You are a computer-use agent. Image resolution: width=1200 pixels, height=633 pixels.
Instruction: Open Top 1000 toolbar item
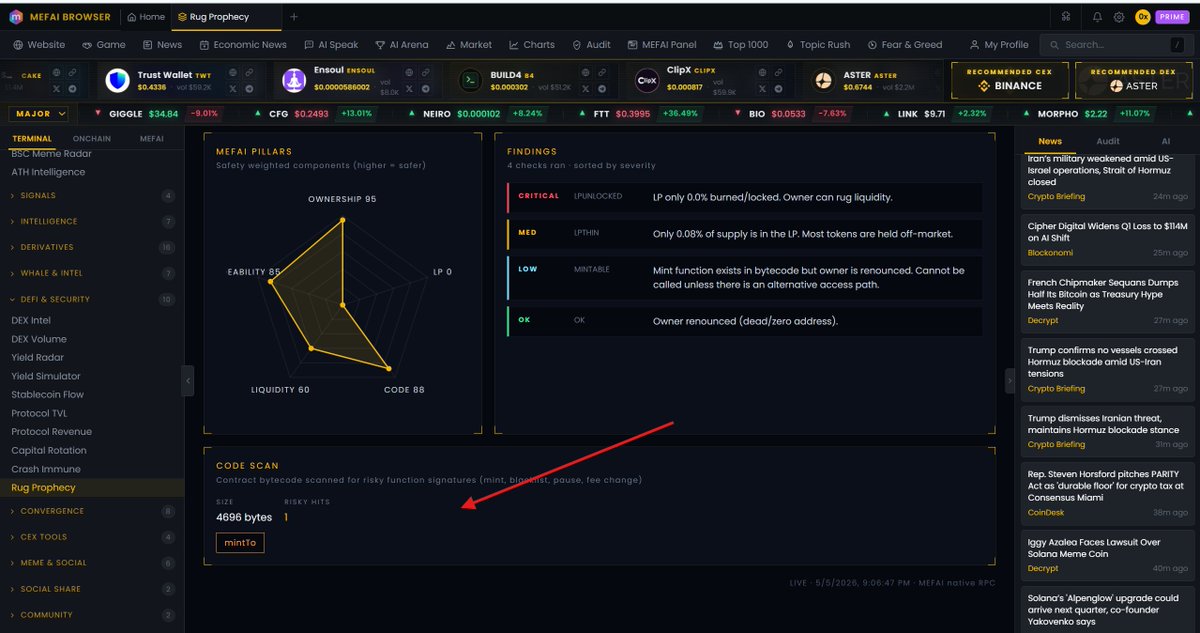point(740,45)
